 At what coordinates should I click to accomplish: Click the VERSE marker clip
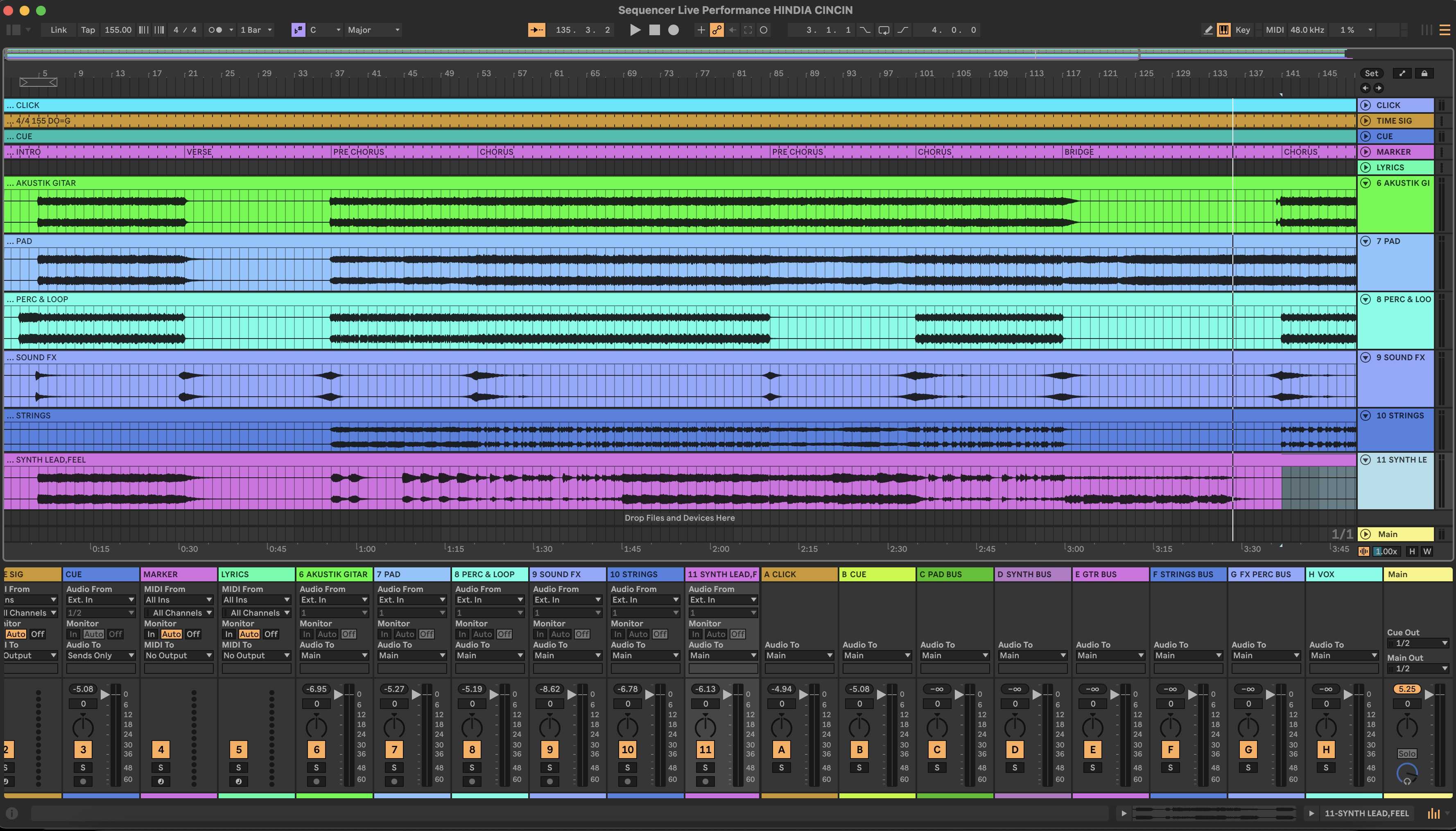click(x=258, y=152)
